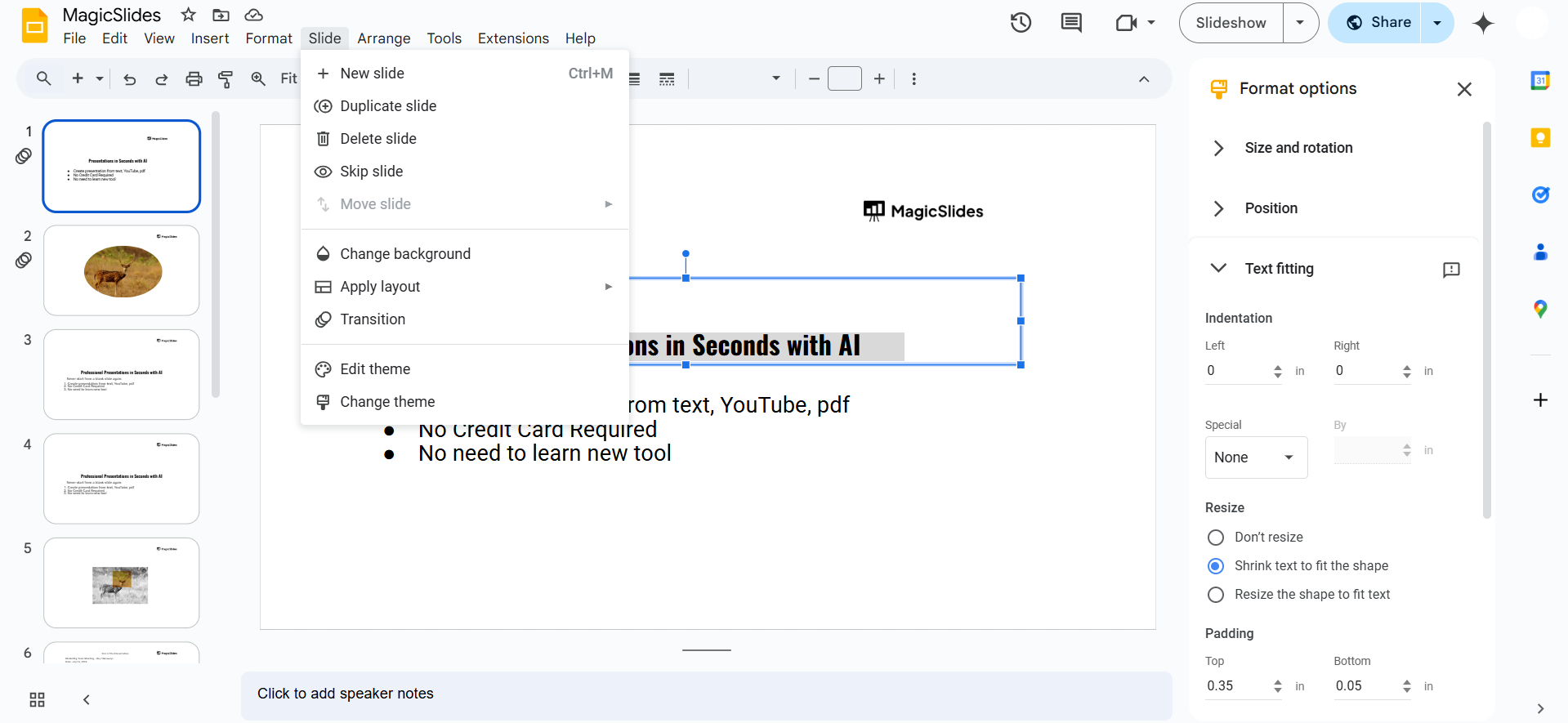Click to add speaker notes
The width and height of the screenshot is (1568, 723).
click(x=706, y=694)
